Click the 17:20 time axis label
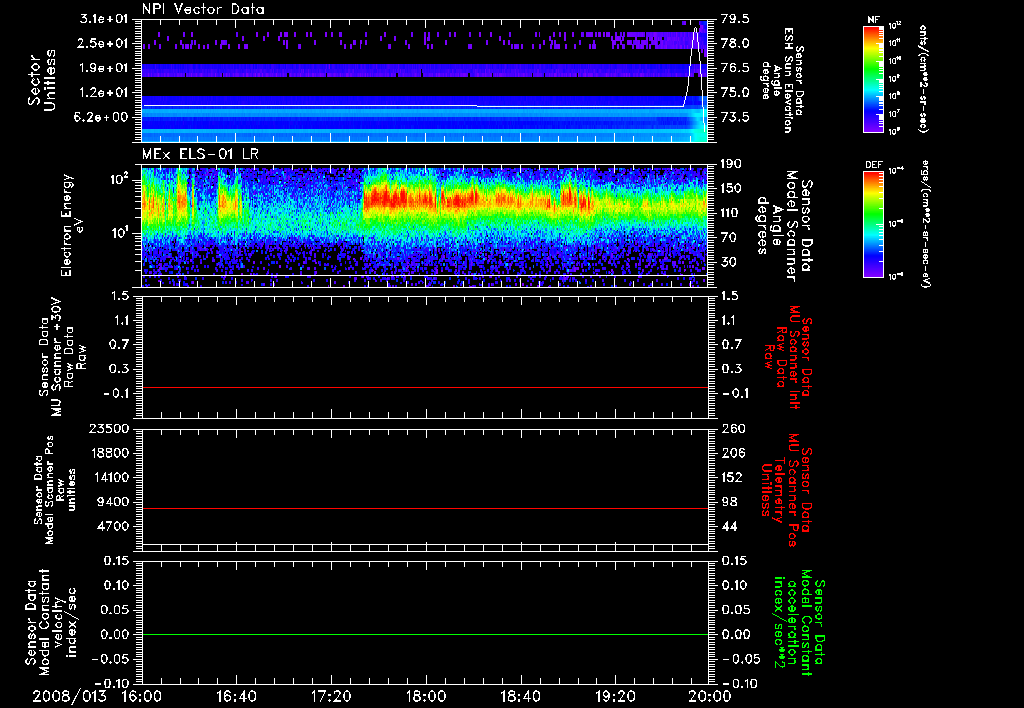1024x708 pixels. [331, 695]
